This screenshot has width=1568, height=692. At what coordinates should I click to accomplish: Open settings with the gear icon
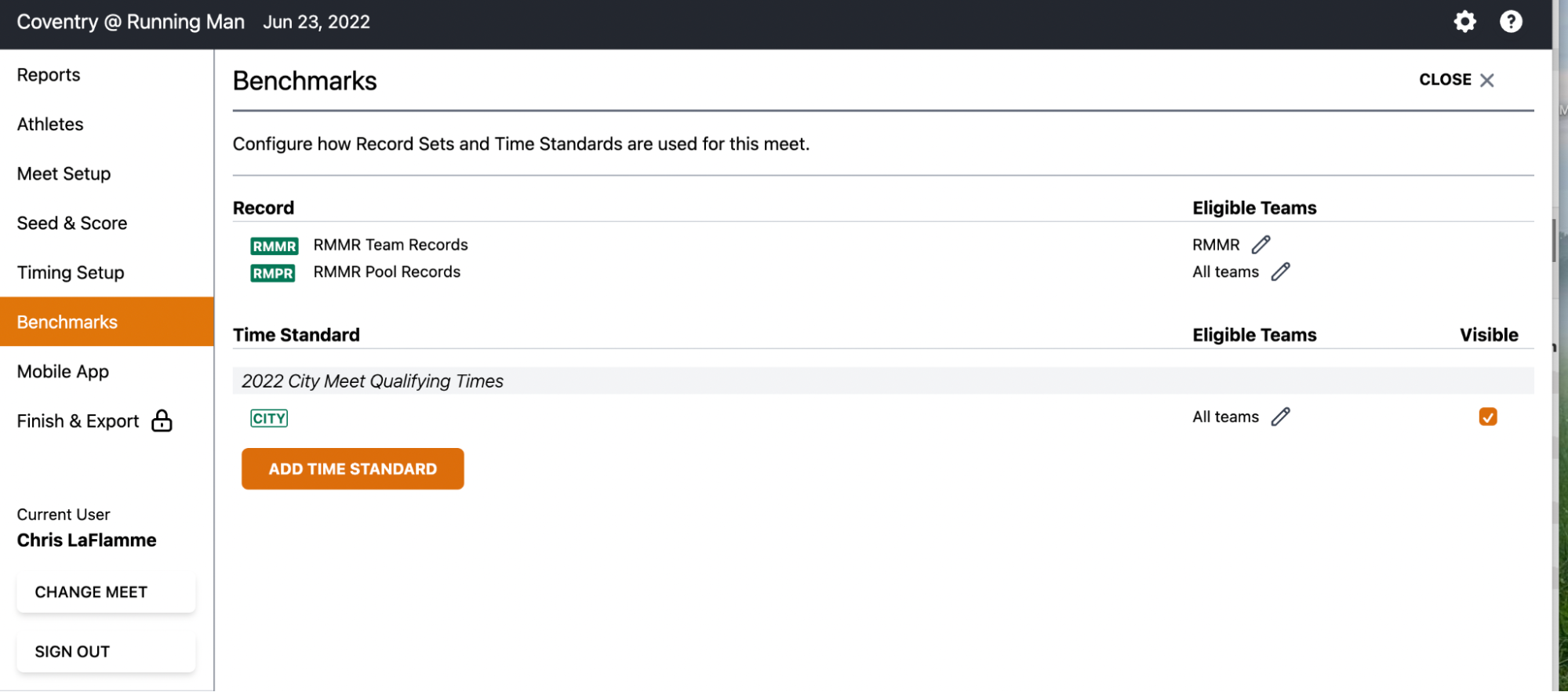click(x=1464, y=22)
